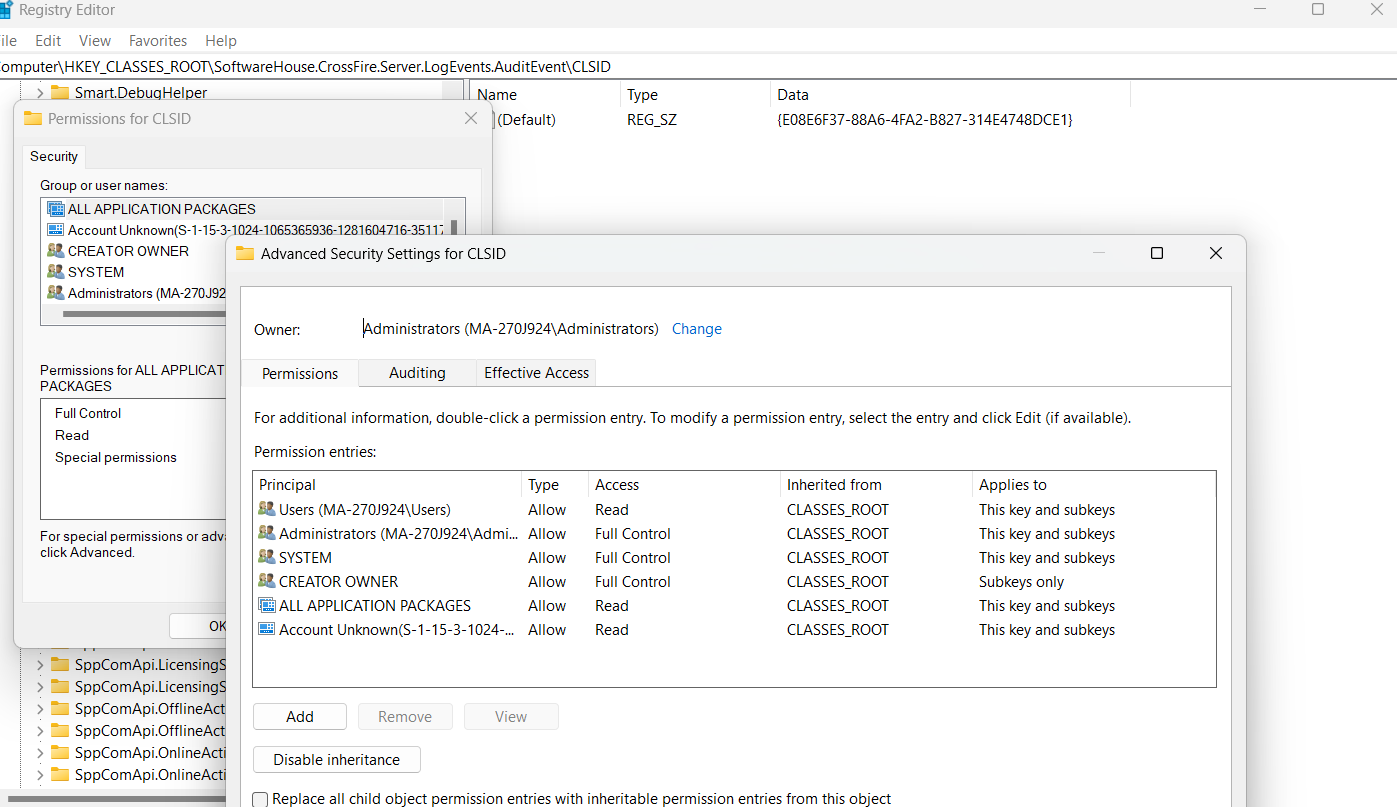
Task: Click SYSTEM icon in Permissions for CLSID list
Action: pyautogui.click(x=55, y=272)
